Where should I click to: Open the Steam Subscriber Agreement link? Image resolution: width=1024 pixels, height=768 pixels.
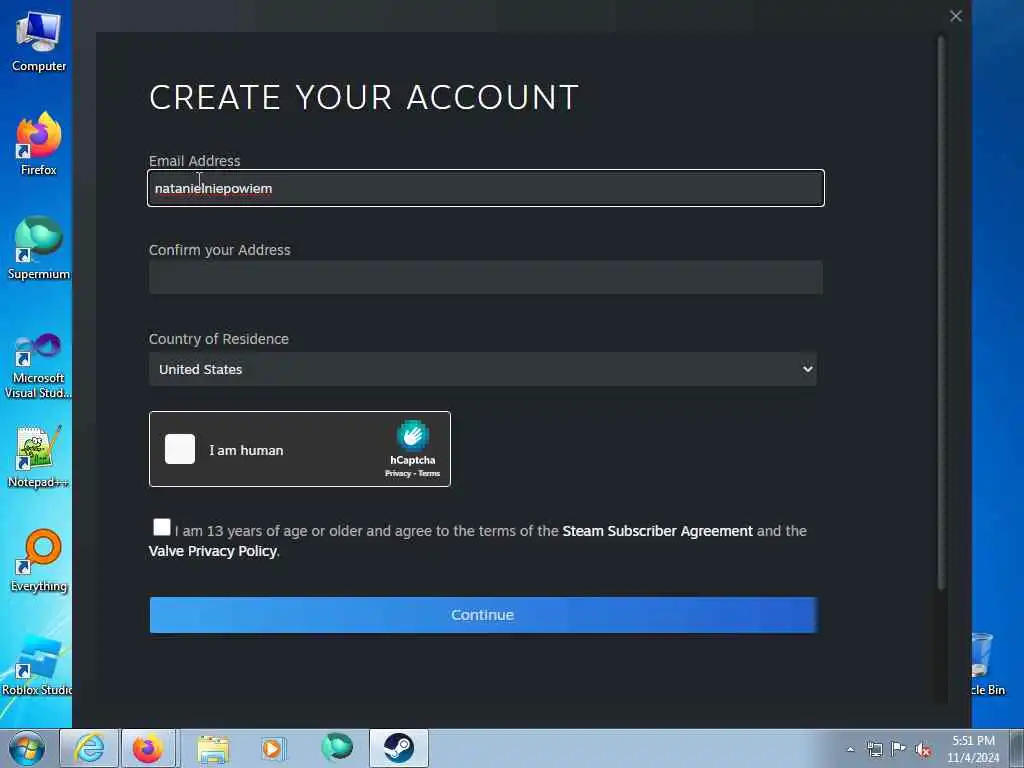[x=657, y=531]
